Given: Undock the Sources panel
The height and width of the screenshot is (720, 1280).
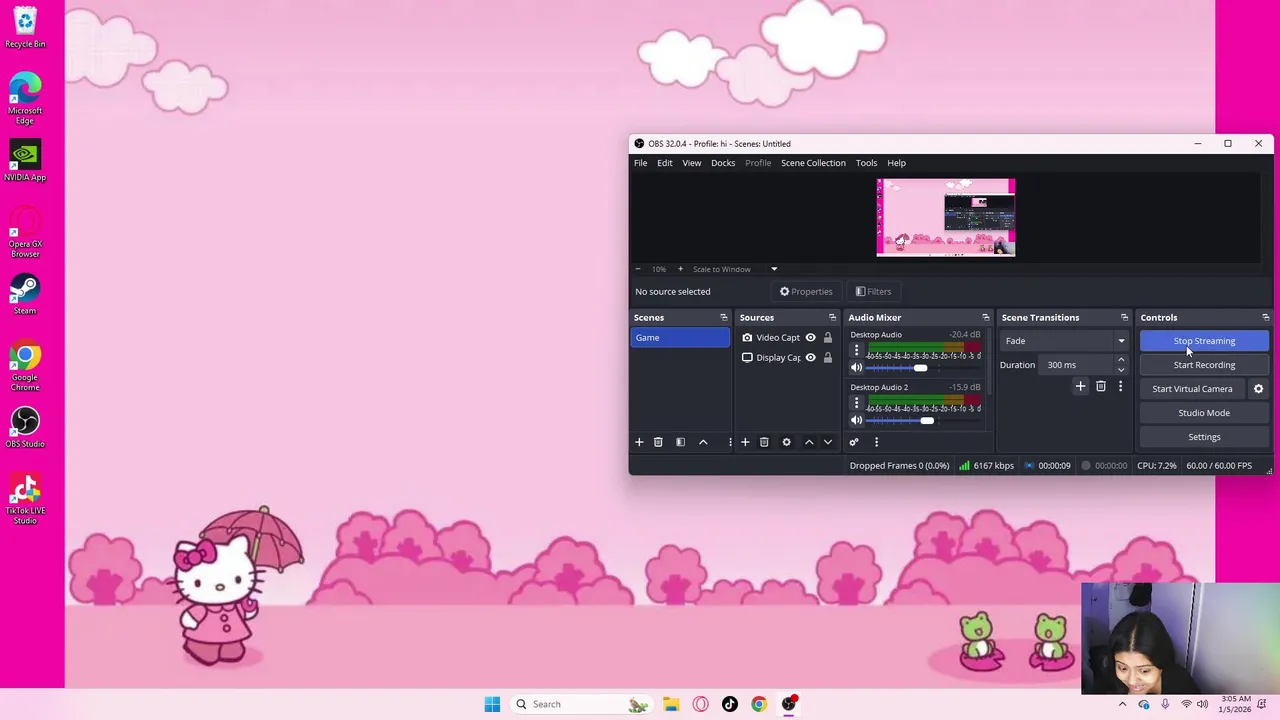Looking at the screenshot, I should coord(832,318).
